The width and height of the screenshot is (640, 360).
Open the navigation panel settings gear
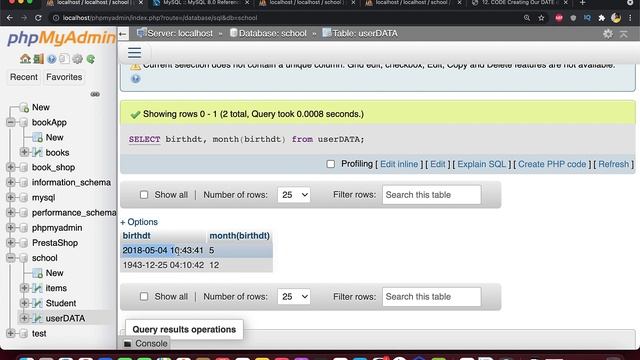point(78,59)
